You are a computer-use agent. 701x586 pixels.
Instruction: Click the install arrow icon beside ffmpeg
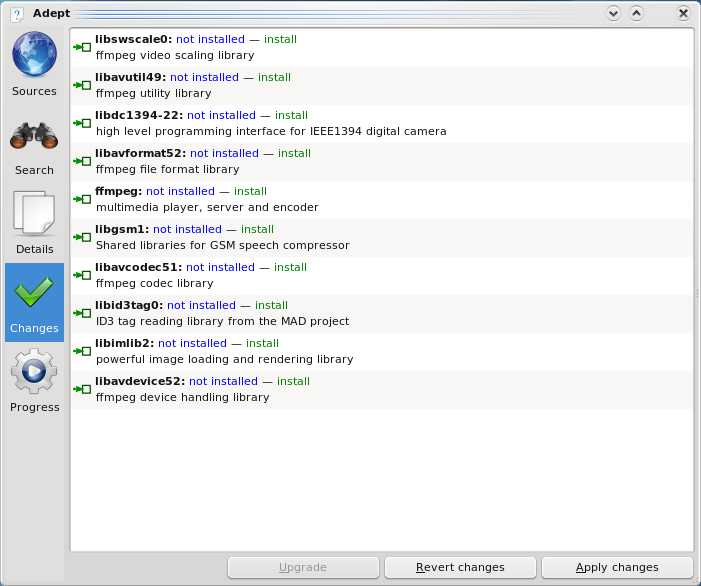(82, 200)
